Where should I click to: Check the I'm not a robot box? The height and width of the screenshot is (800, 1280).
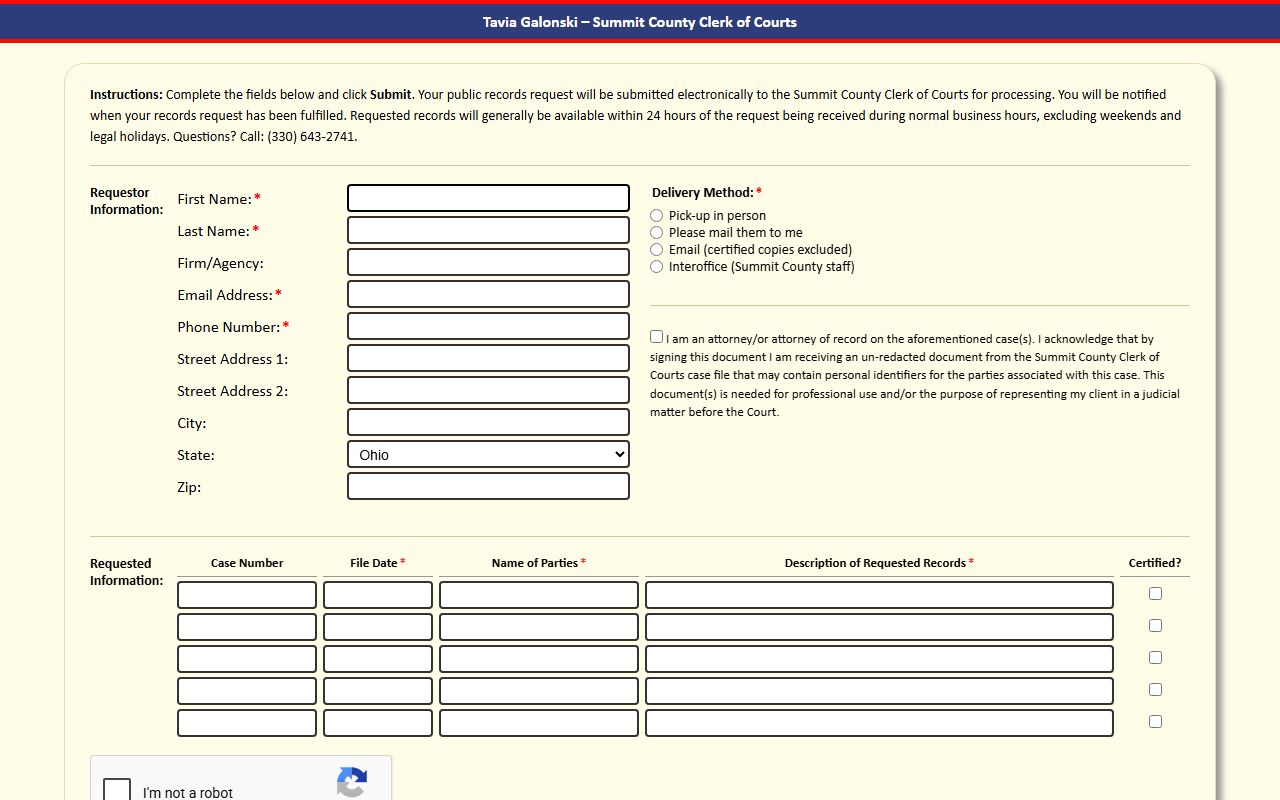click(117, 790)
